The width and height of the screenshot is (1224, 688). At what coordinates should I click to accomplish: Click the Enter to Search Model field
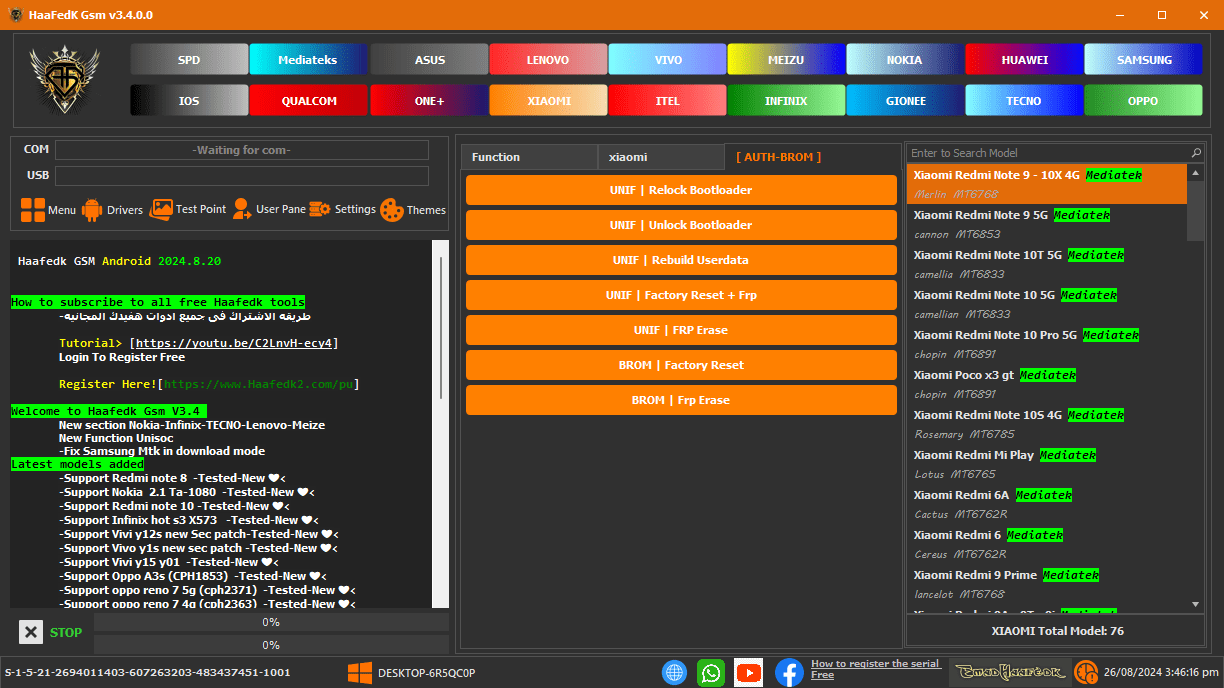1048,153
